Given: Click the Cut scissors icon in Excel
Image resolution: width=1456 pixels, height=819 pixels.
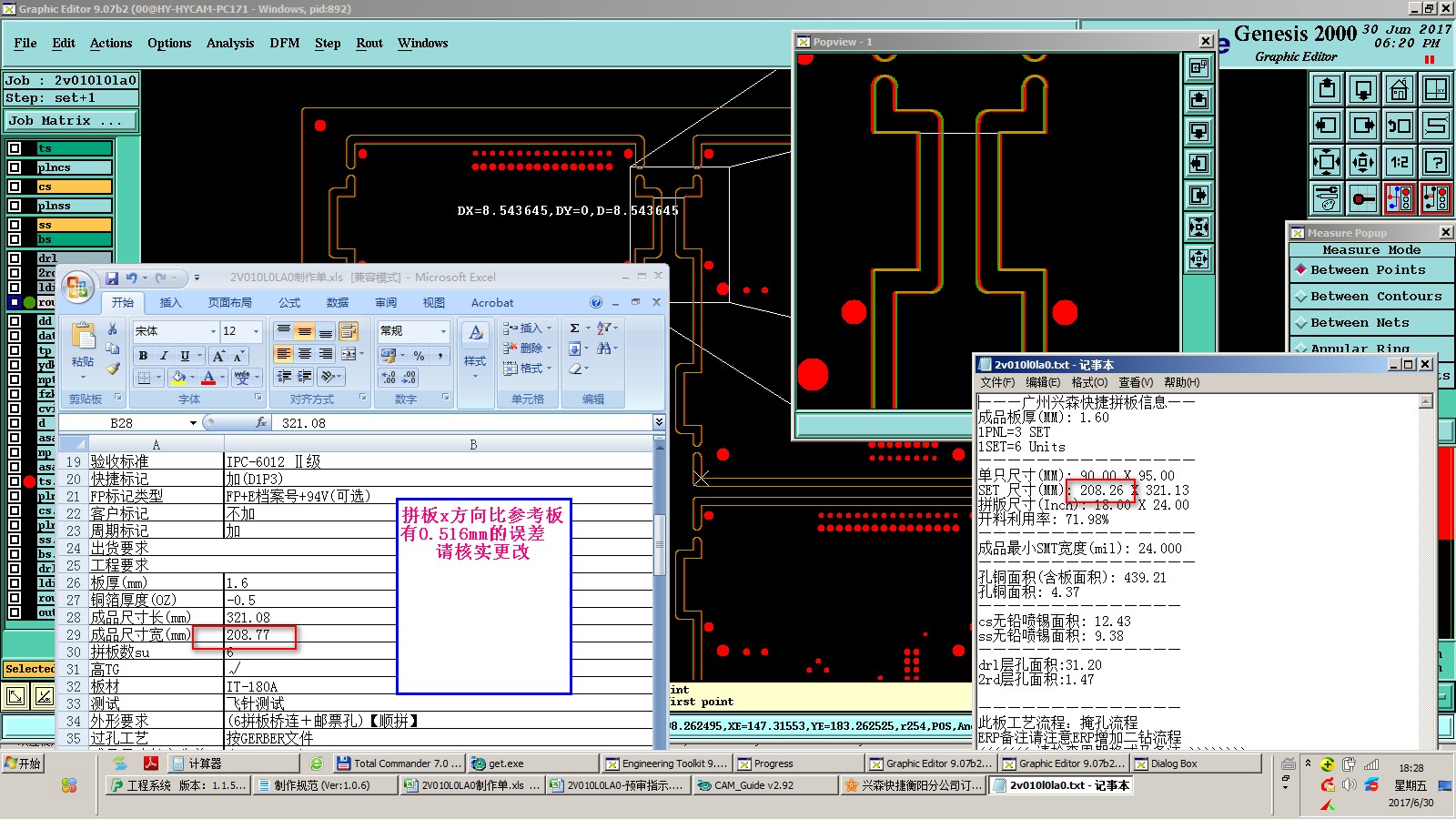Looking at the screenshot, I should coord(113,329).
